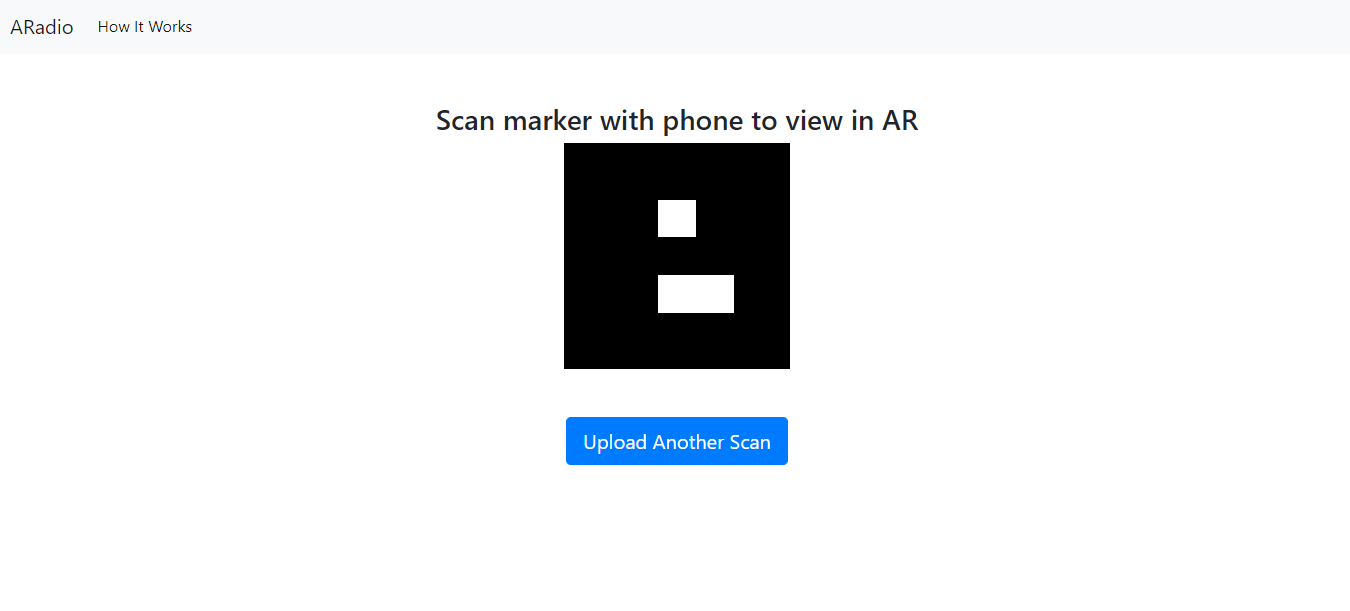Click empty gray navbar area on right
Viewport: 1350px width, 611px height.
(800, 27)
